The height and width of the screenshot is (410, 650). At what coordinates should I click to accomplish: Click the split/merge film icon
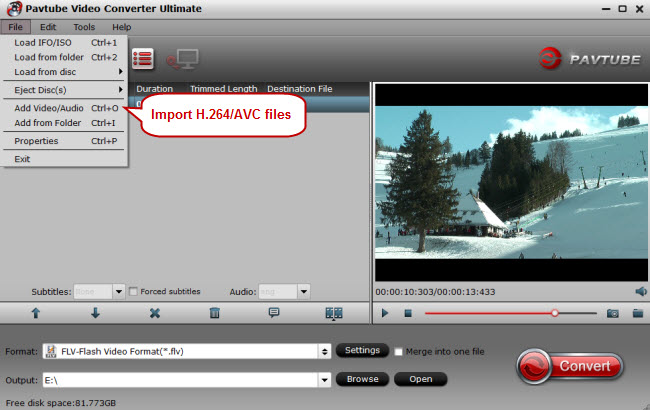click(x=334, y=313)
